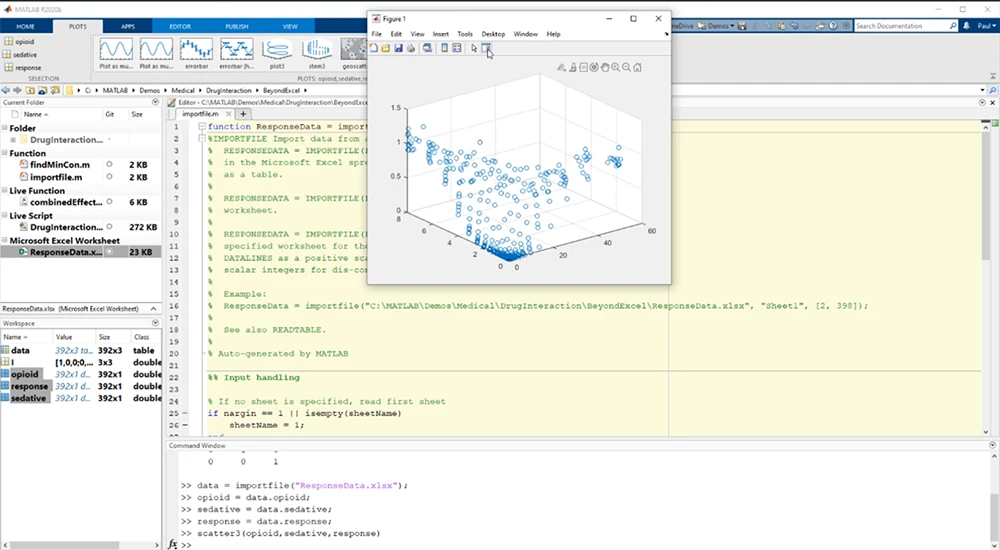The image size is (1000, 550).
Task: Go forward with the gray right arrow
Action: pos(17,90)
